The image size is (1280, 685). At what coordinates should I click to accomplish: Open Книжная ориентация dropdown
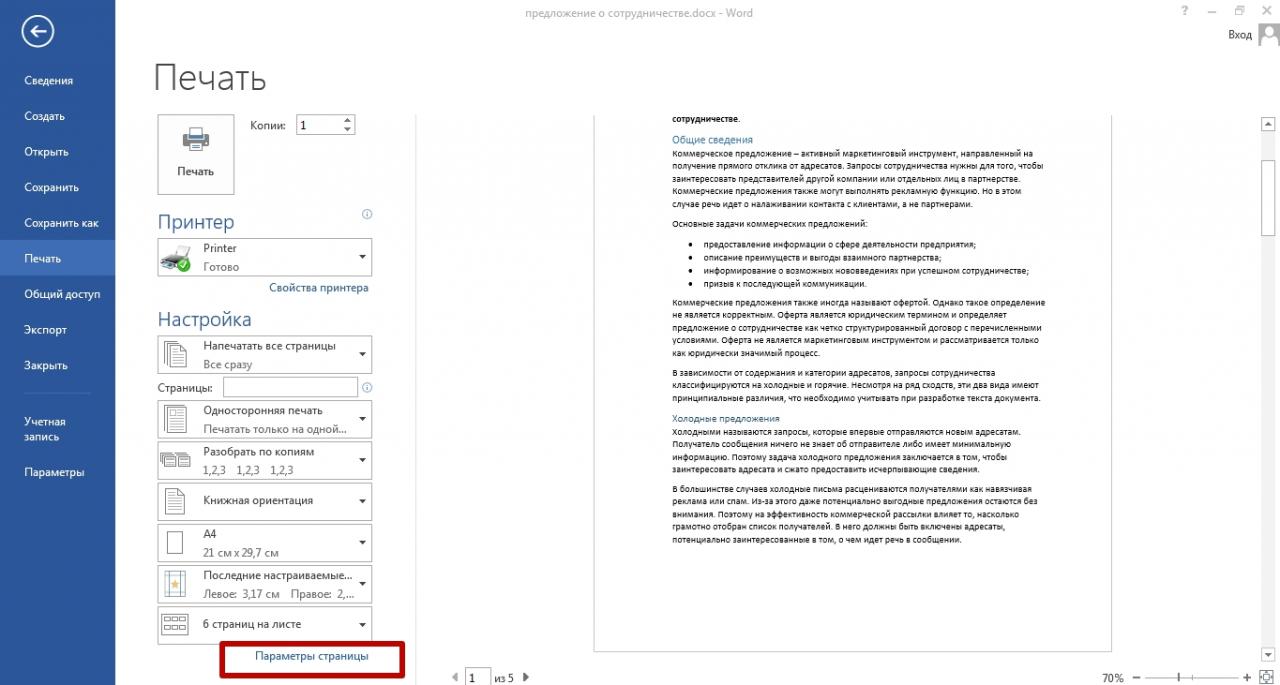pos(264,501)
